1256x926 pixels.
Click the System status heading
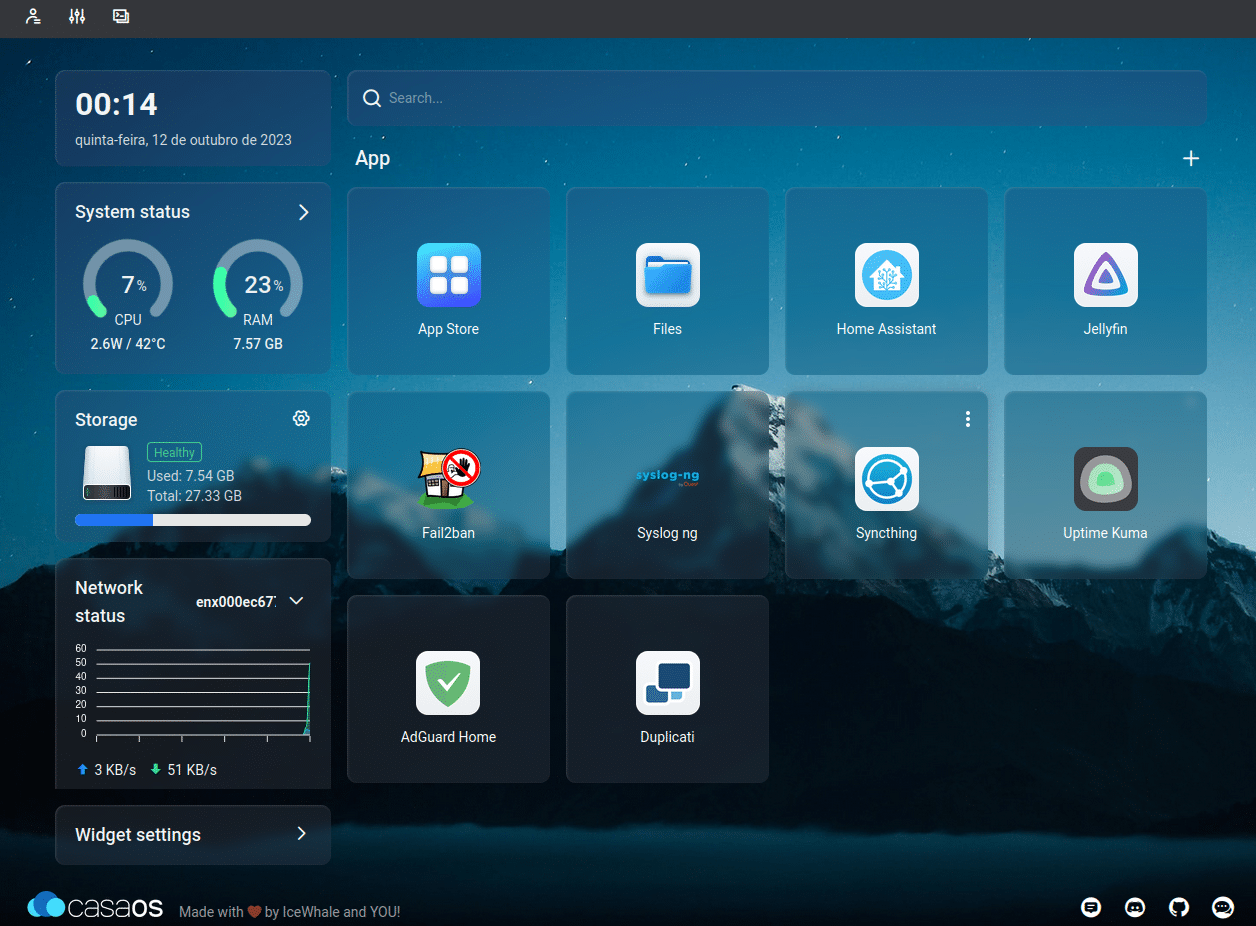point(132,212)
